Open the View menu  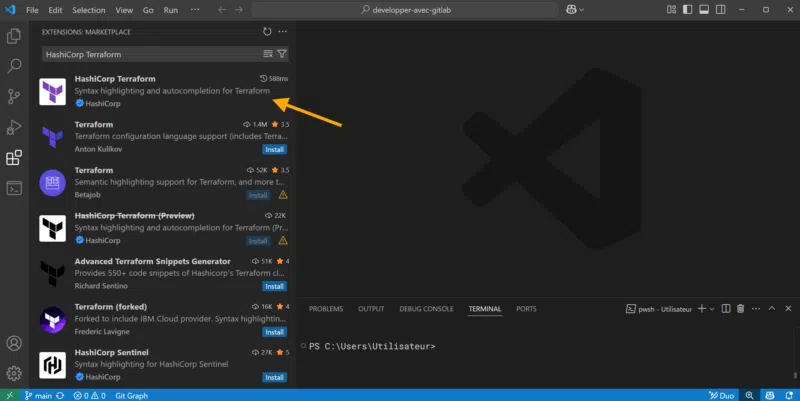coord(124,10)
